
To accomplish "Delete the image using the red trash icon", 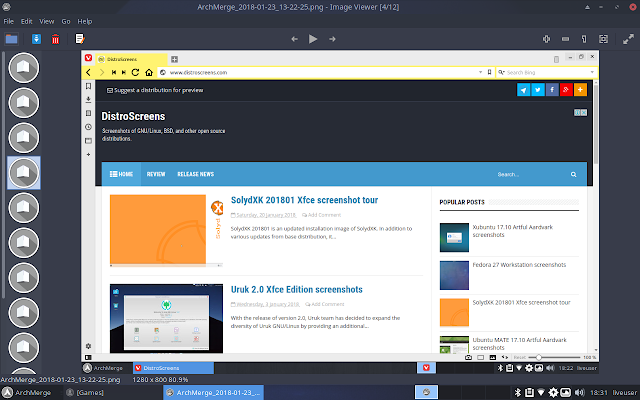I will (x=56, y=39).
